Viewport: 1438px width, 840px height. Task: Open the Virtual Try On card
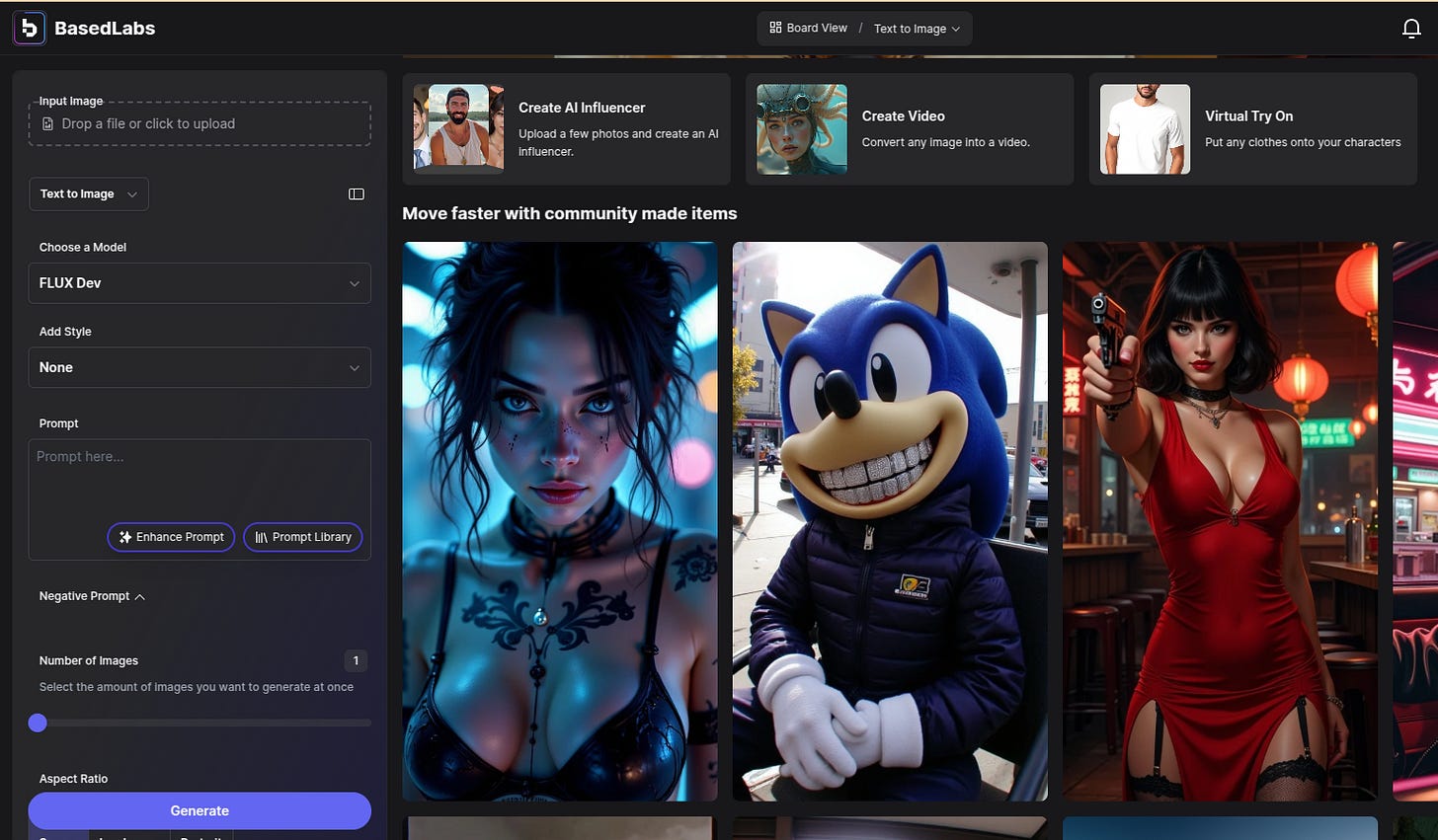coord(1253,129)
